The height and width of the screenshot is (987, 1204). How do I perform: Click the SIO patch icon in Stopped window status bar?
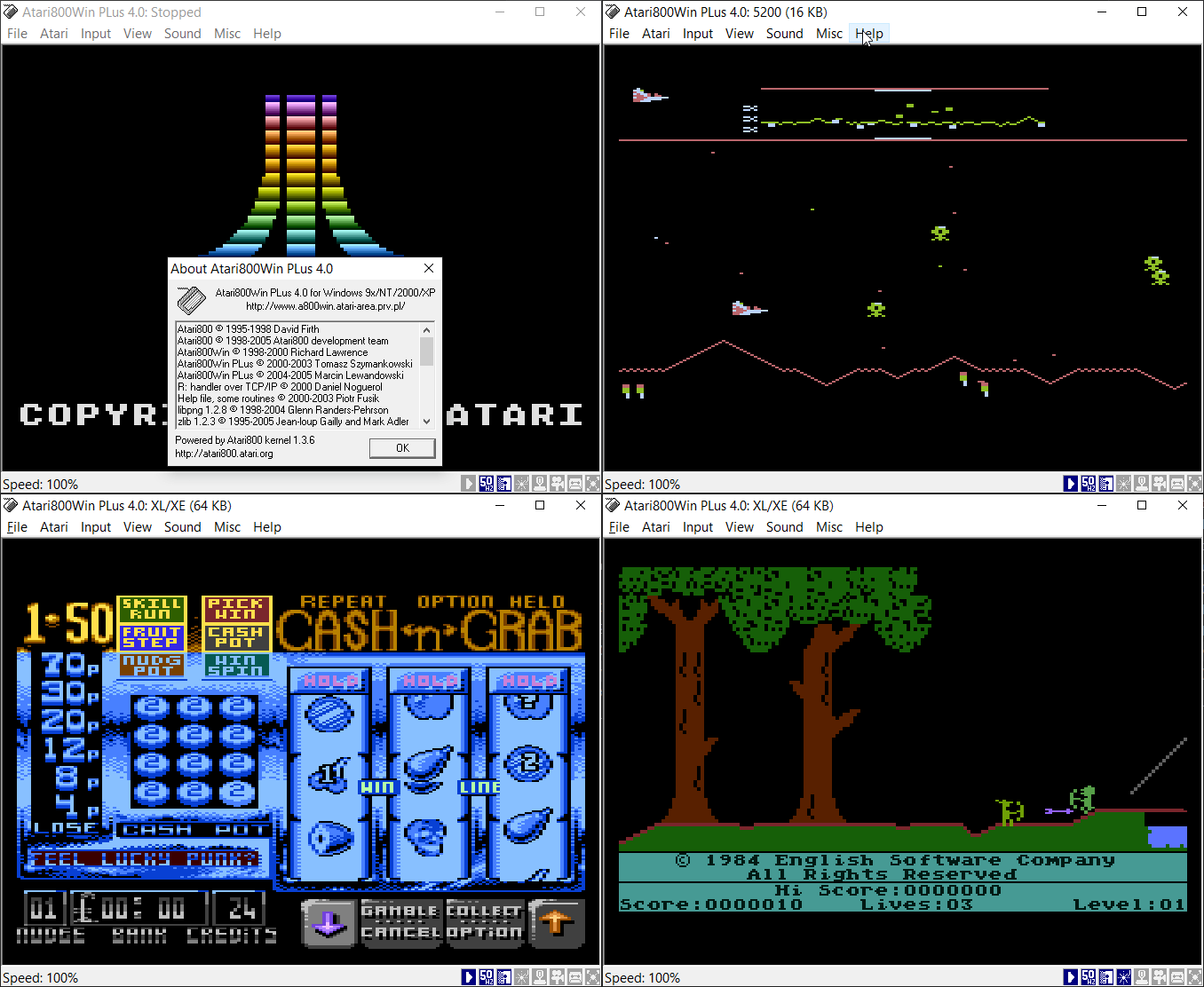[x=504, y=484]
